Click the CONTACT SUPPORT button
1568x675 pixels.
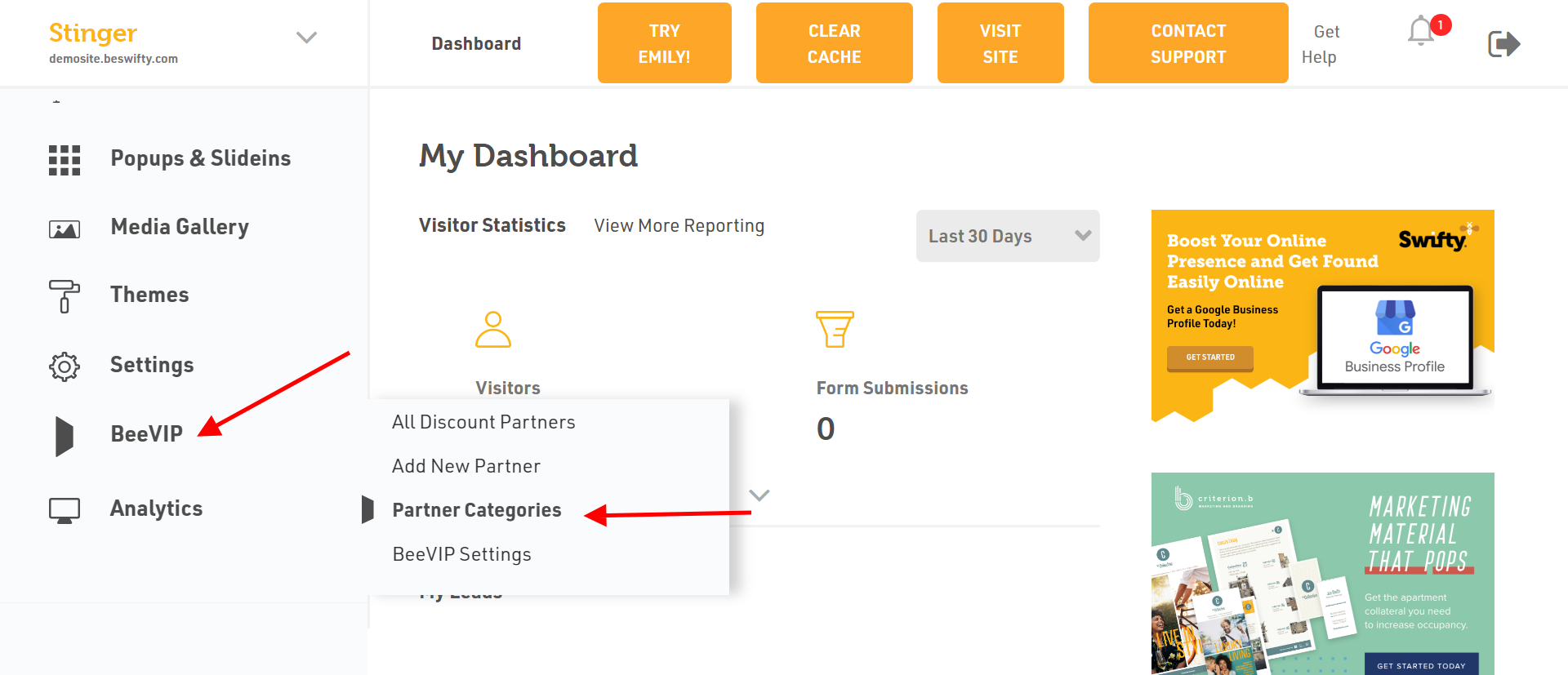[1188, 43]
